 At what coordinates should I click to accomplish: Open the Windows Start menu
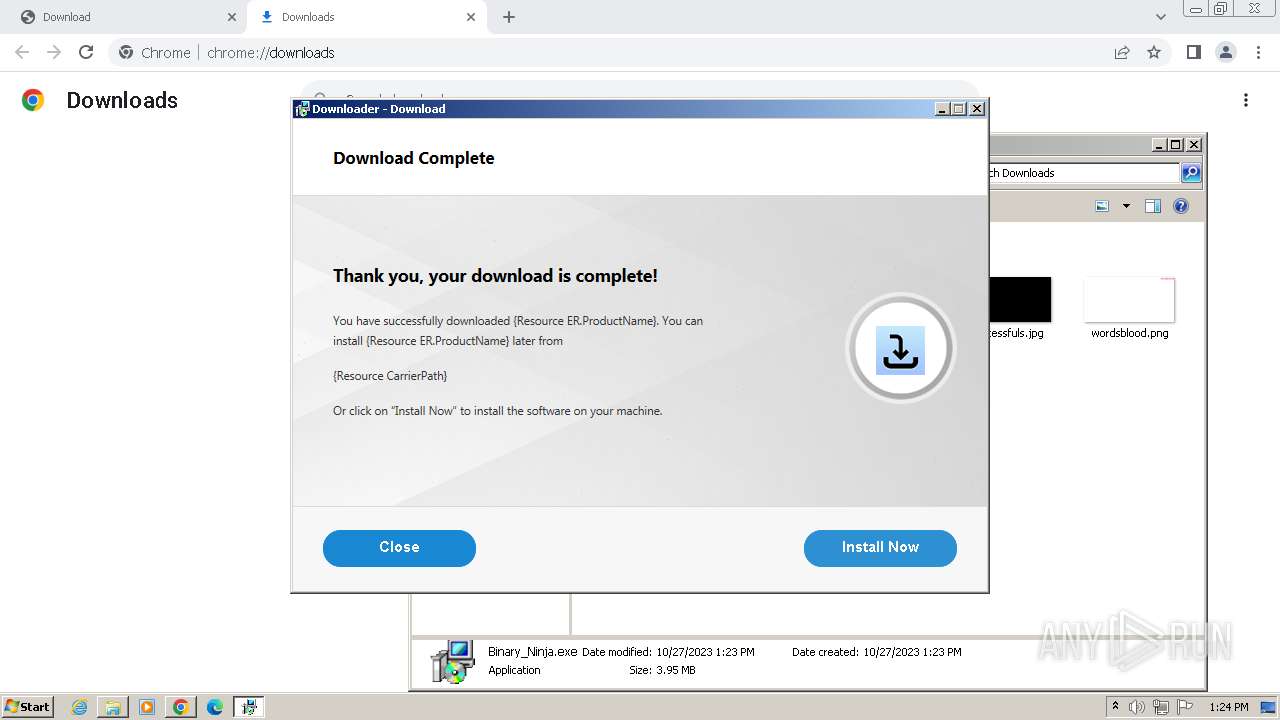(x=27, y=706)
